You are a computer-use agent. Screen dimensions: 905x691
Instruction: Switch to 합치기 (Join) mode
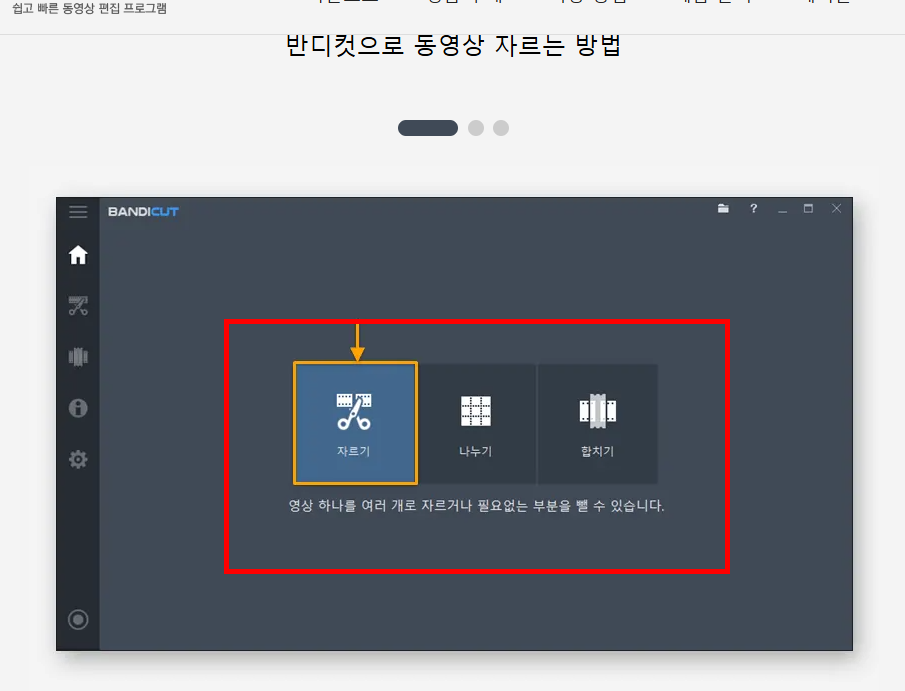pyautogui.click(x=597, y=423)
